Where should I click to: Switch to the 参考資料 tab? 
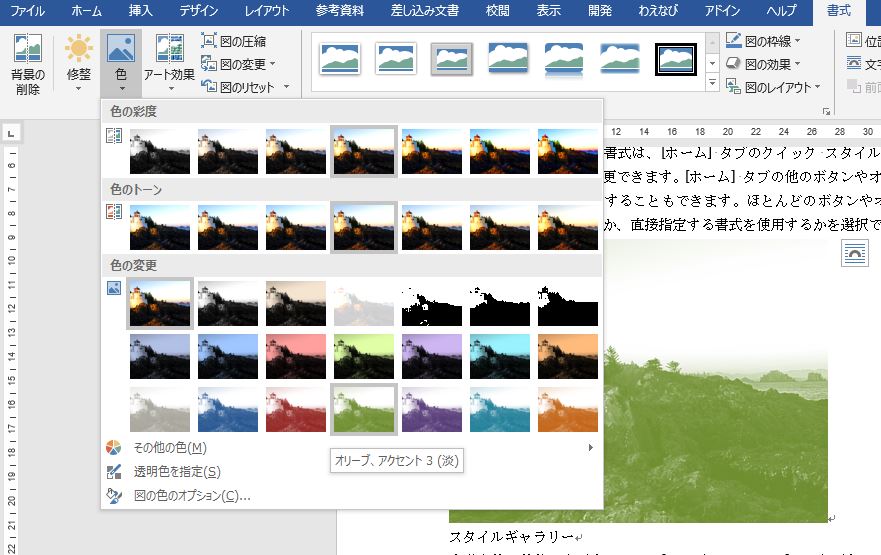pos(339,10)
